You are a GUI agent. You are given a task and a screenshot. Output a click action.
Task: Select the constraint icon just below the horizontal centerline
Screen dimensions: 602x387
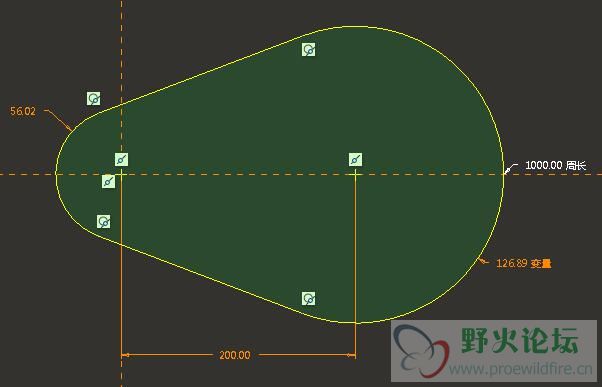pyautogui.click(x=109, y=182)
